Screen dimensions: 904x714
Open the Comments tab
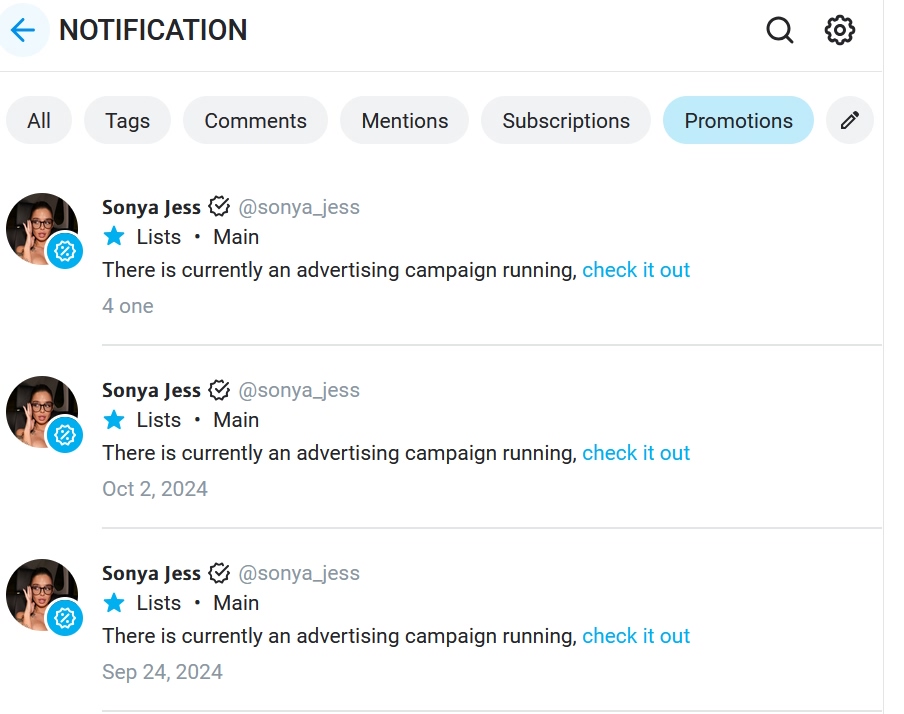(x=255, y=121)
